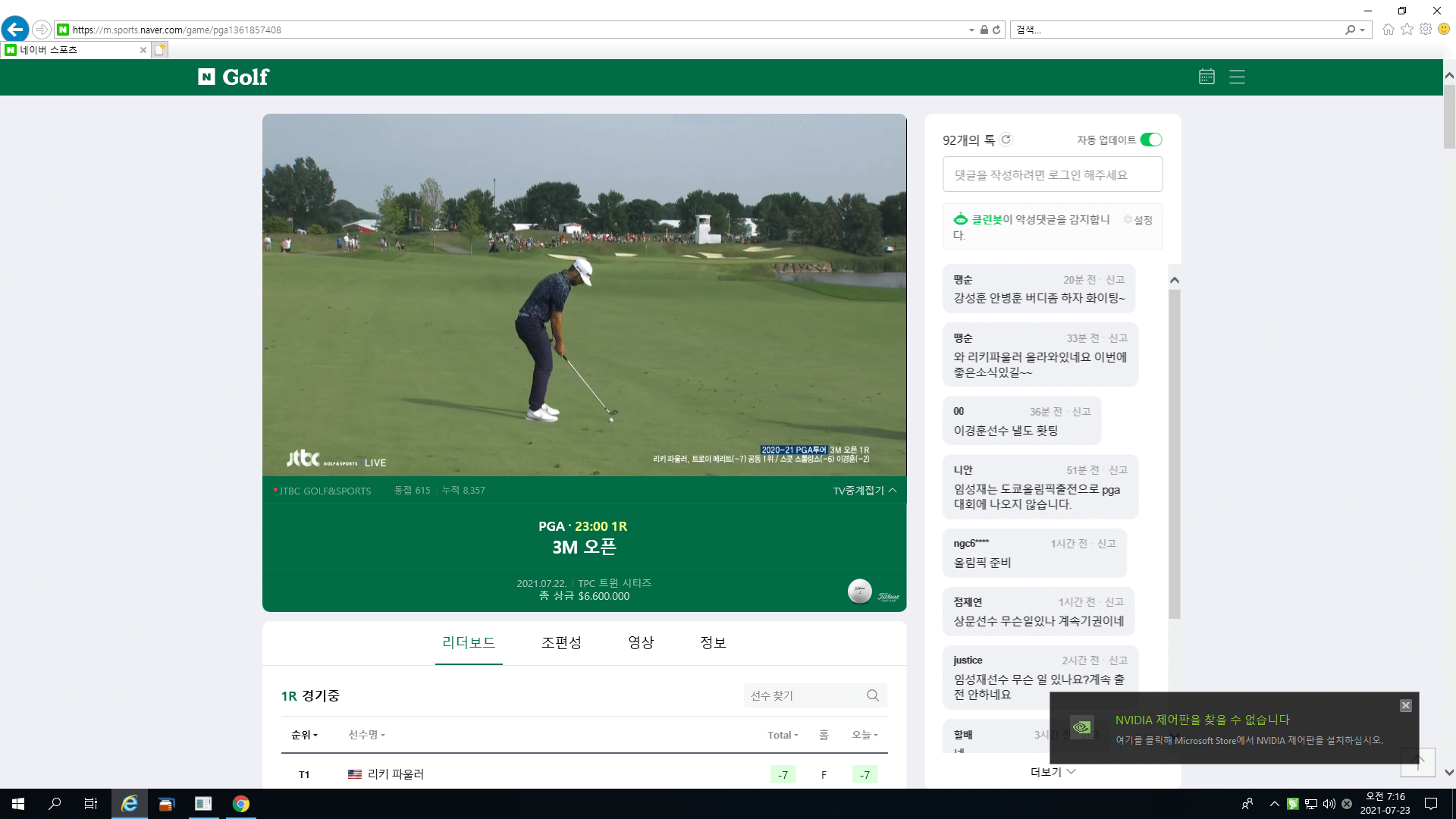The width and height of the screenshot is (1456, 819).
Task: Close the 네이버 스포츠 browser tab
Action: (143, 50)
